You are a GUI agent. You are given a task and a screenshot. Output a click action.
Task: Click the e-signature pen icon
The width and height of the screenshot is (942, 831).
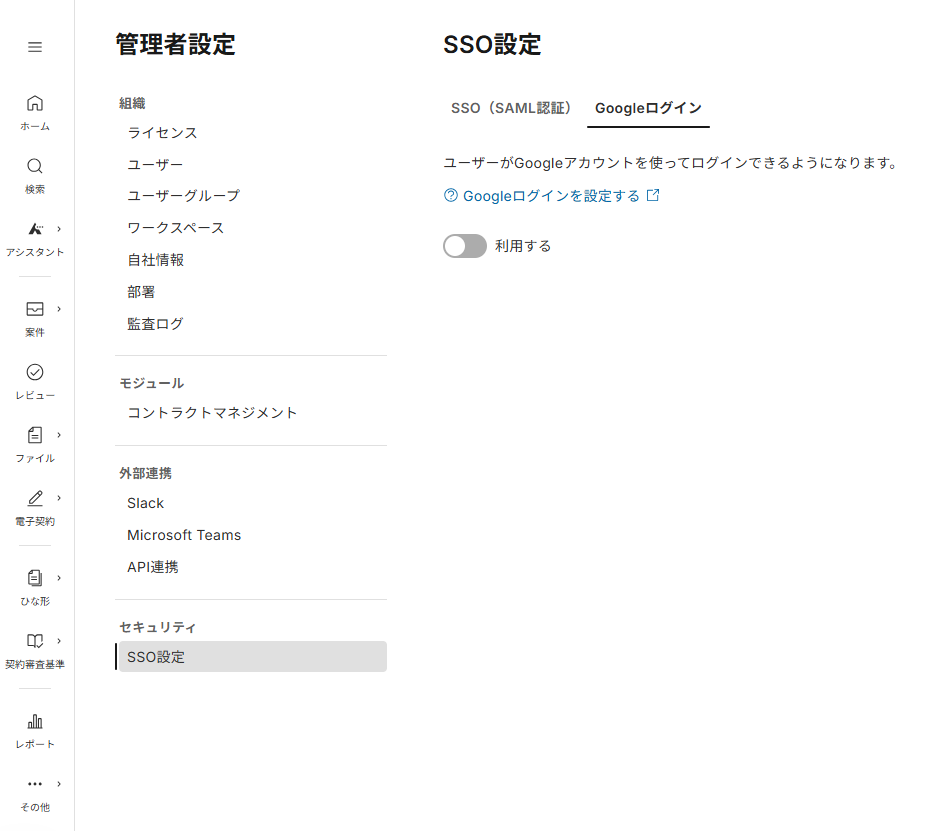[35, 498]
